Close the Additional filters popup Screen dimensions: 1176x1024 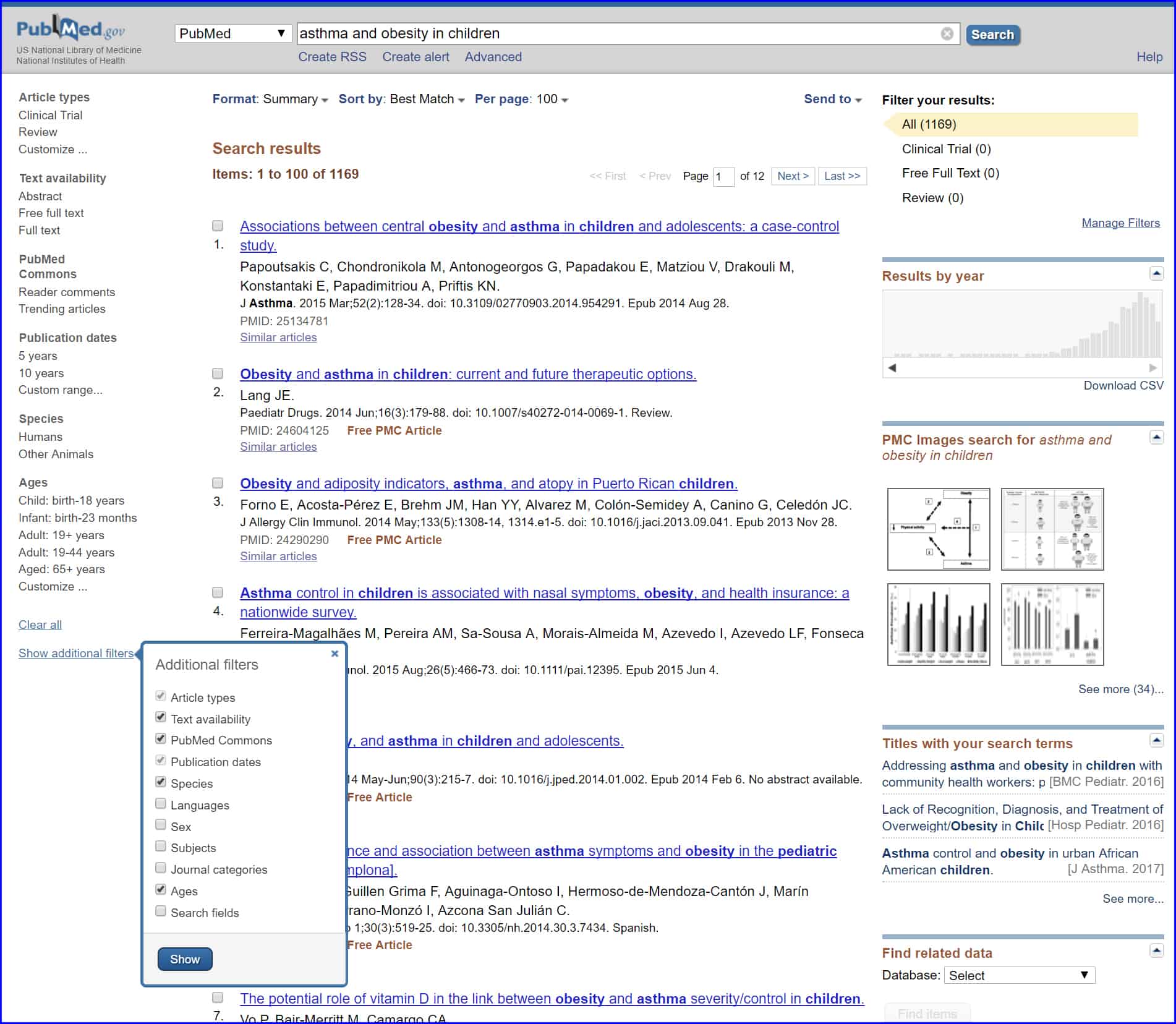[x=334, y=654]
